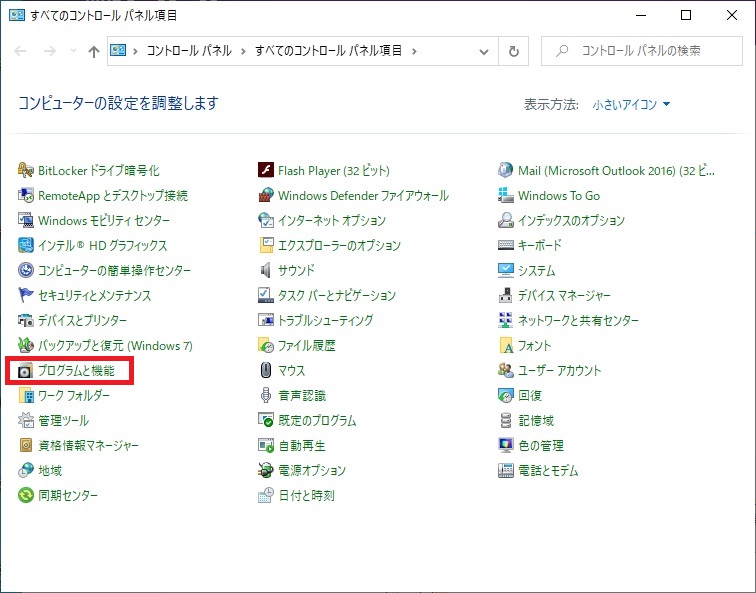
Task: Open the 音声認識 microphone icon
Action: 266,395
